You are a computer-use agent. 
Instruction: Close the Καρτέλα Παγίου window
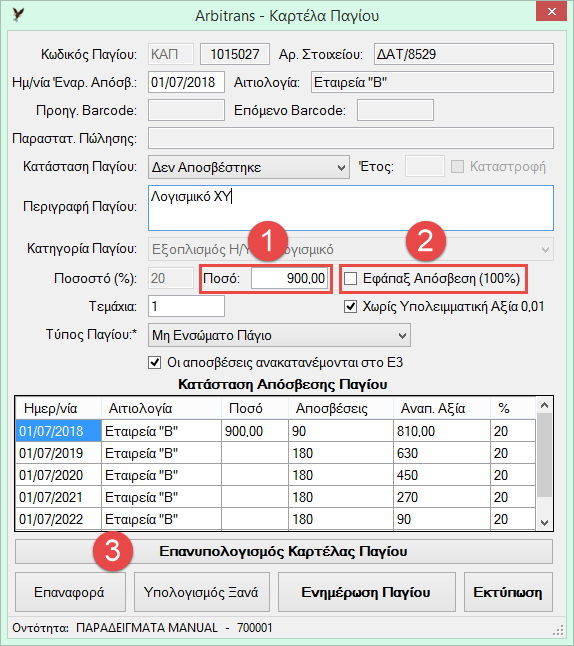[552, 12]
